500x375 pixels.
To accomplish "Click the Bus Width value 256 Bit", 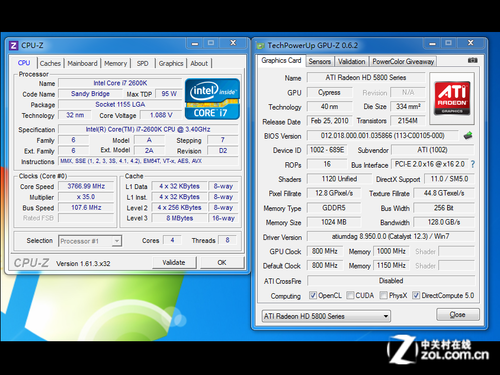I will tap(444, 208).
